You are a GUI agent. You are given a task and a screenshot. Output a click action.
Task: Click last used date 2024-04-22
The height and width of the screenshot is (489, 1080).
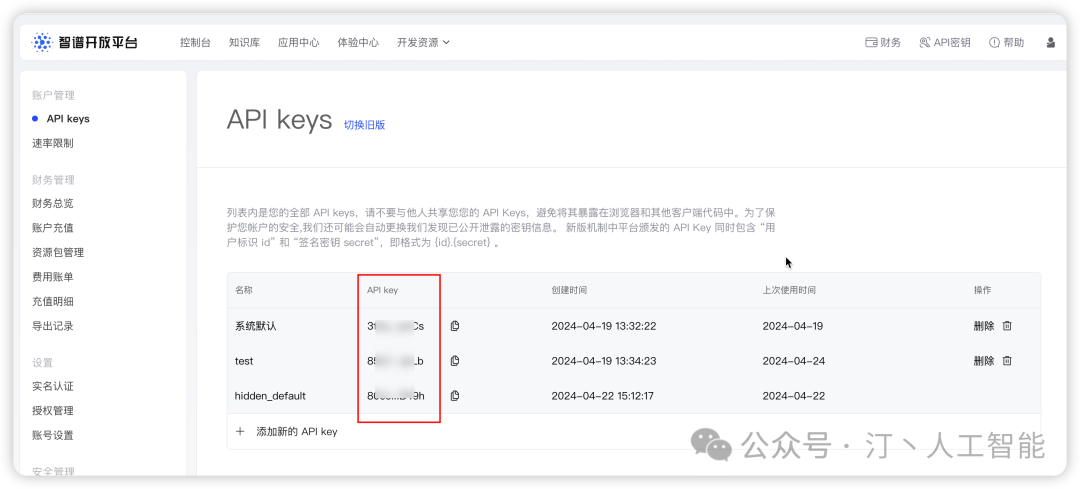793,396
